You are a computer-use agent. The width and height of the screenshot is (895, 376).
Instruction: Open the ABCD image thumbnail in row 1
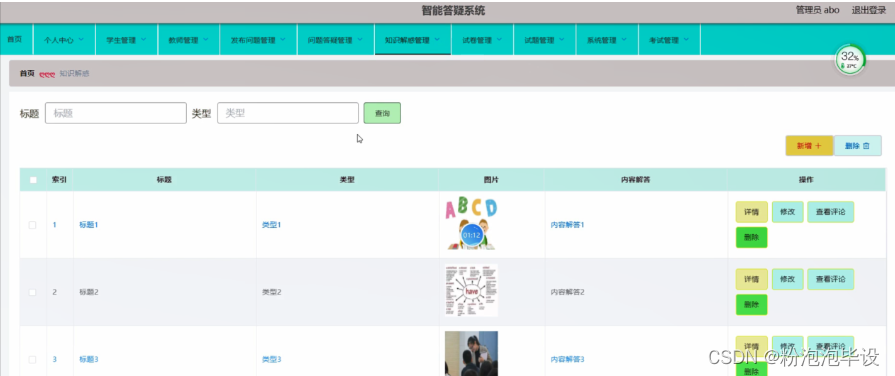[471, 224]
